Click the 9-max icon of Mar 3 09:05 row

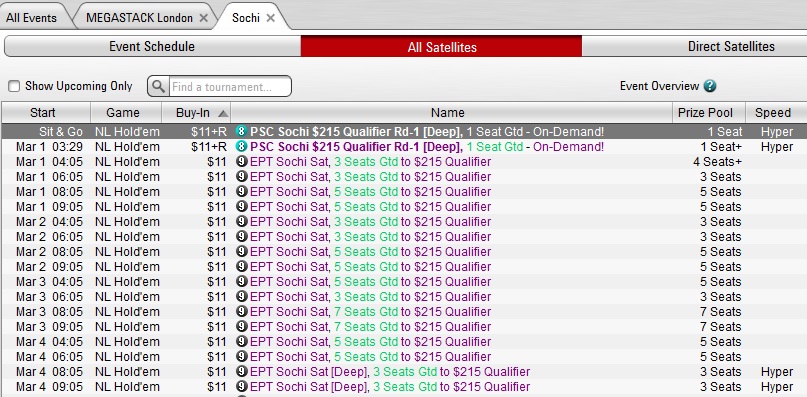[242, 326]
